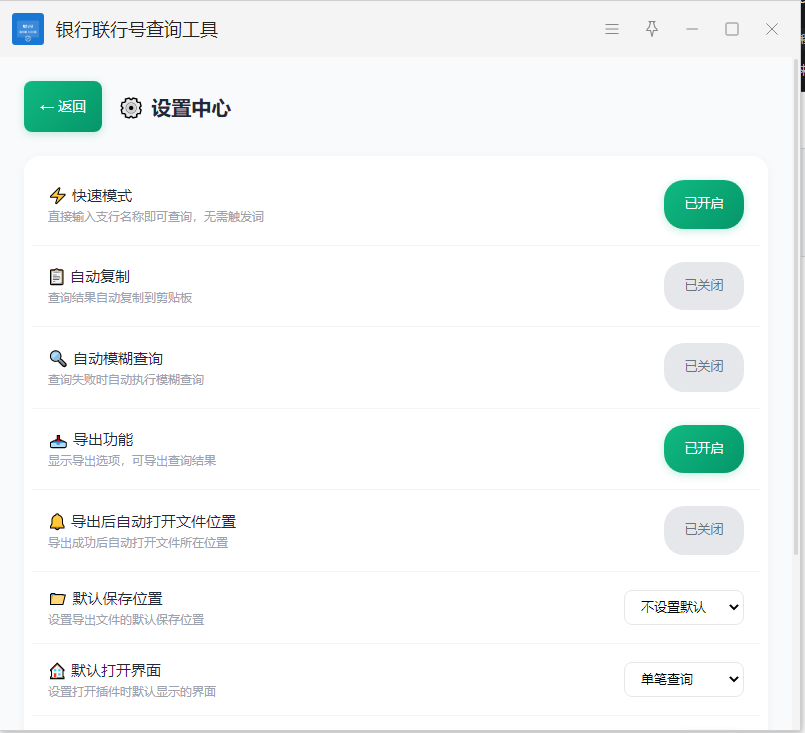Viewport: 805px width, 733px height.
Task: Open the hamburger menu in title bar
Action: click(x=612, y=29)
